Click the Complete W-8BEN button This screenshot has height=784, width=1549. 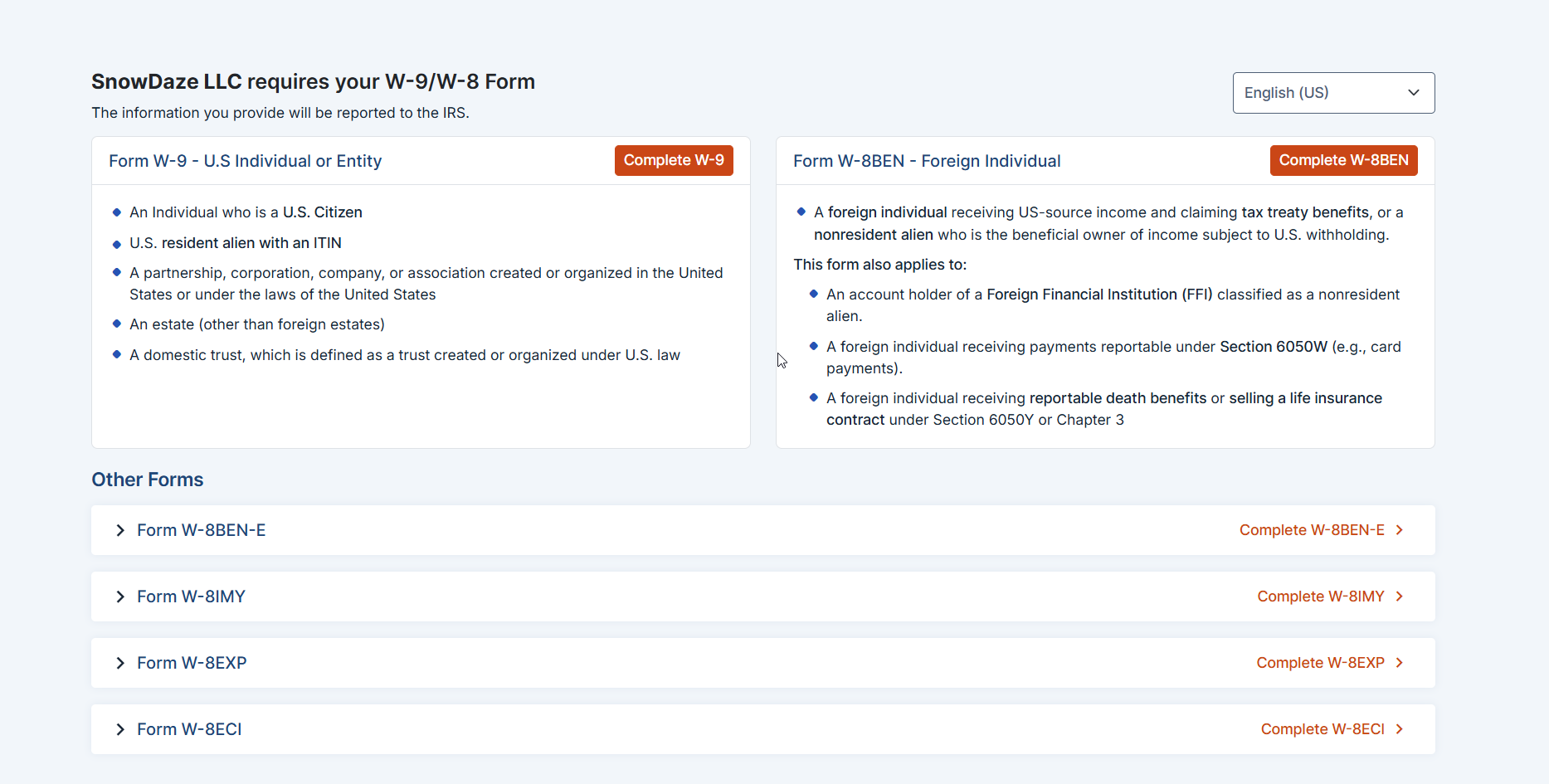pos(1343,160)
